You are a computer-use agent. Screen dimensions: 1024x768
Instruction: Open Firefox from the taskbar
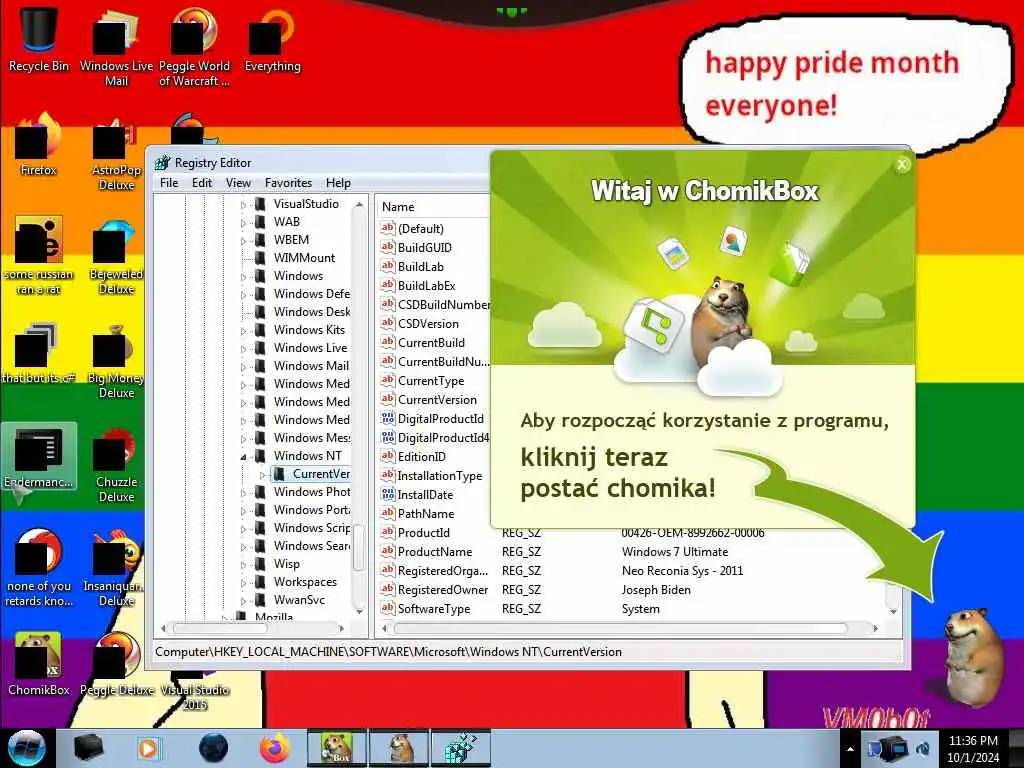[274, 748]
